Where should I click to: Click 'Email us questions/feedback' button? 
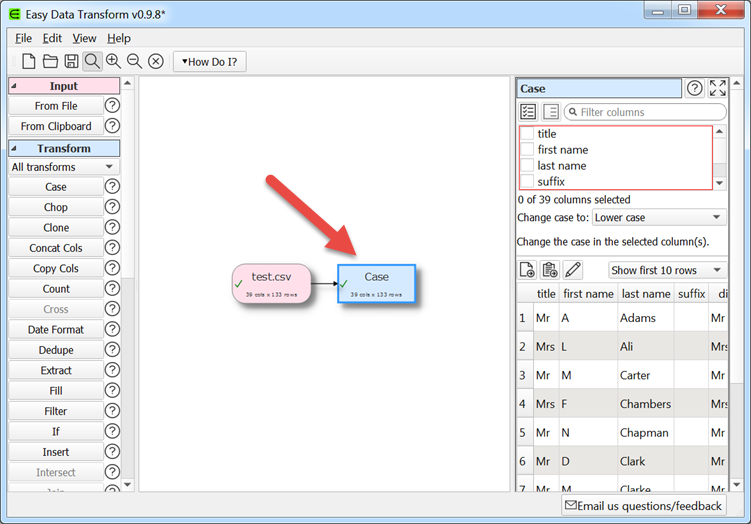coord(643,506)
